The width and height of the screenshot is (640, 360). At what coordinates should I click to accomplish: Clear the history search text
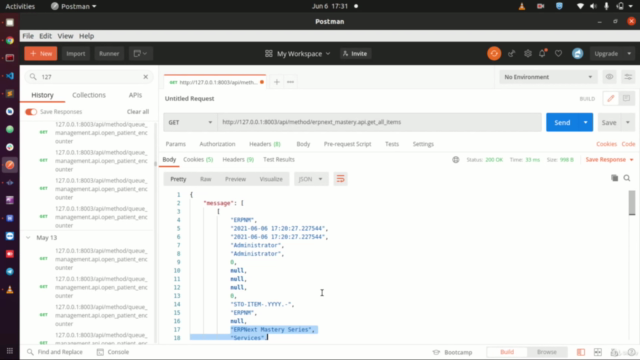[146, 77]
